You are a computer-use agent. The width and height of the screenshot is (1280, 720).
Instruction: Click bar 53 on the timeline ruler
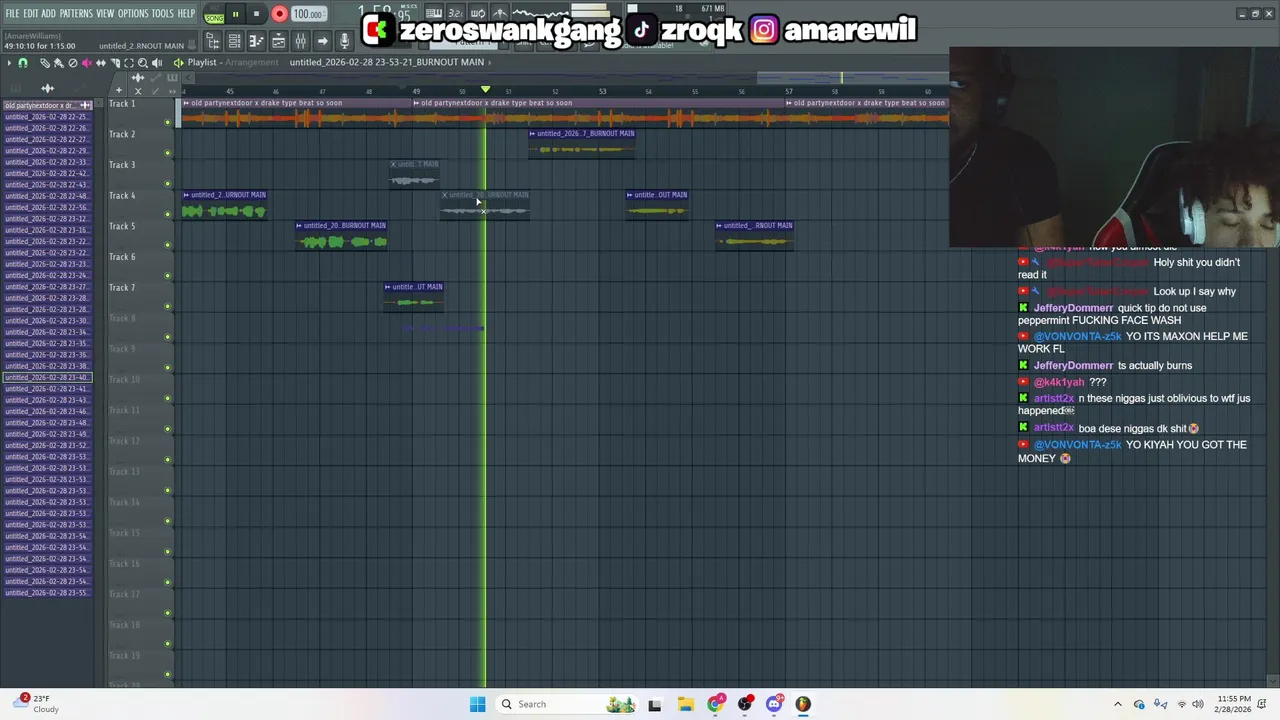(602, 92)
